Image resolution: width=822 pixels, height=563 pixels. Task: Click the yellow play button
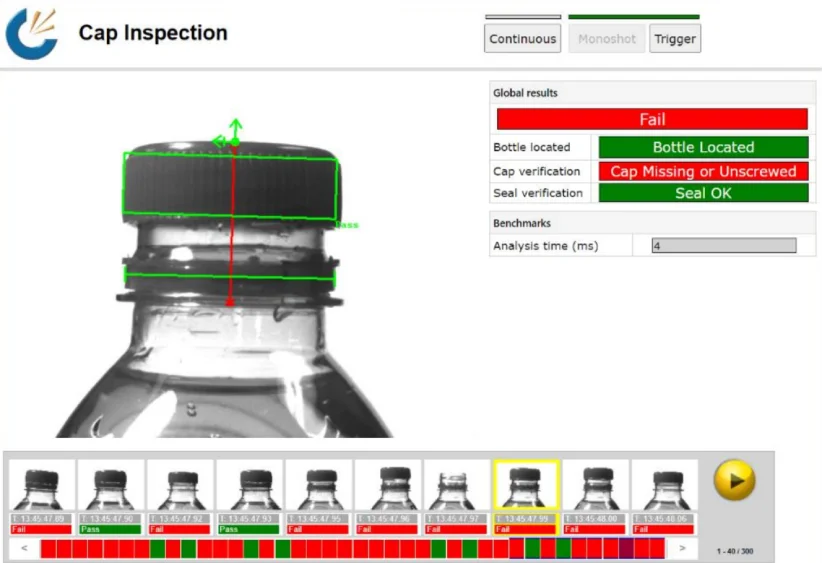734,481
